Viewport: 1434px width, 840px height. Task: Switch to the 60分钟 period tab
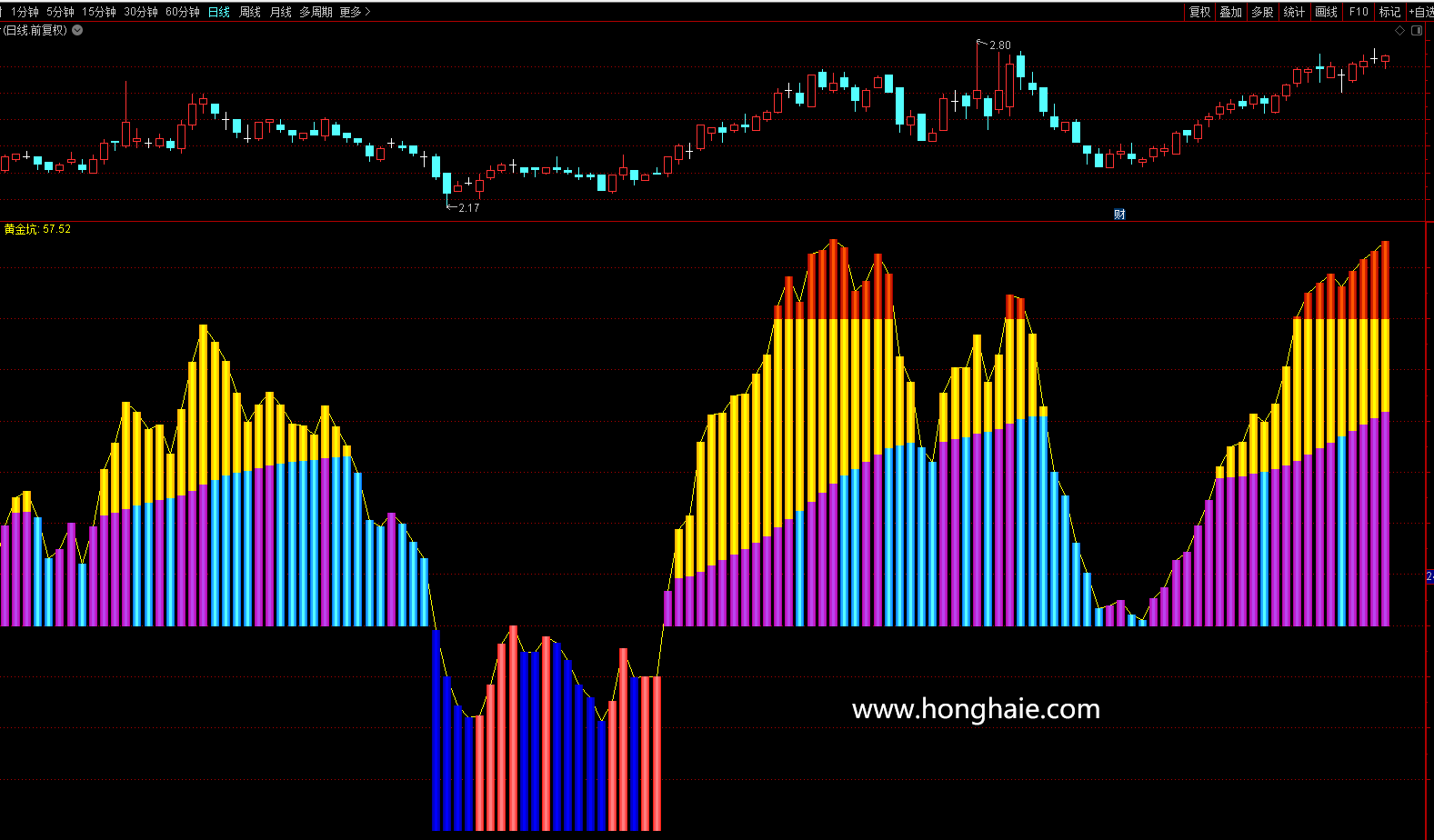[x=182, y=12]
